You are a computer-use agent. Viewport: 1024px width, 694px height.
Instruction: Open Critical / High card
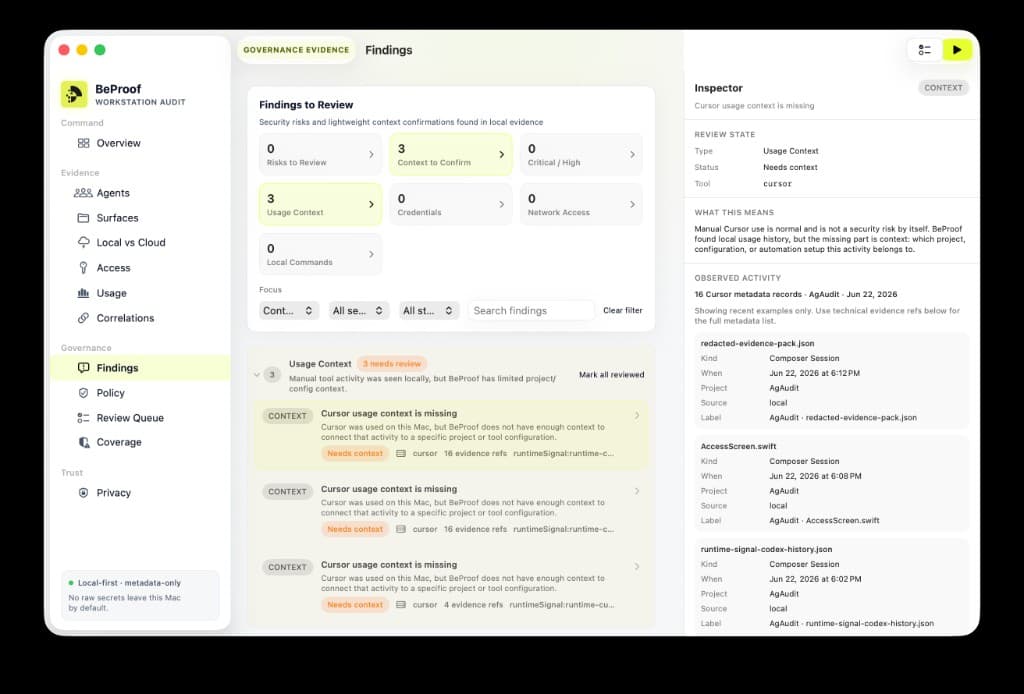581,155
